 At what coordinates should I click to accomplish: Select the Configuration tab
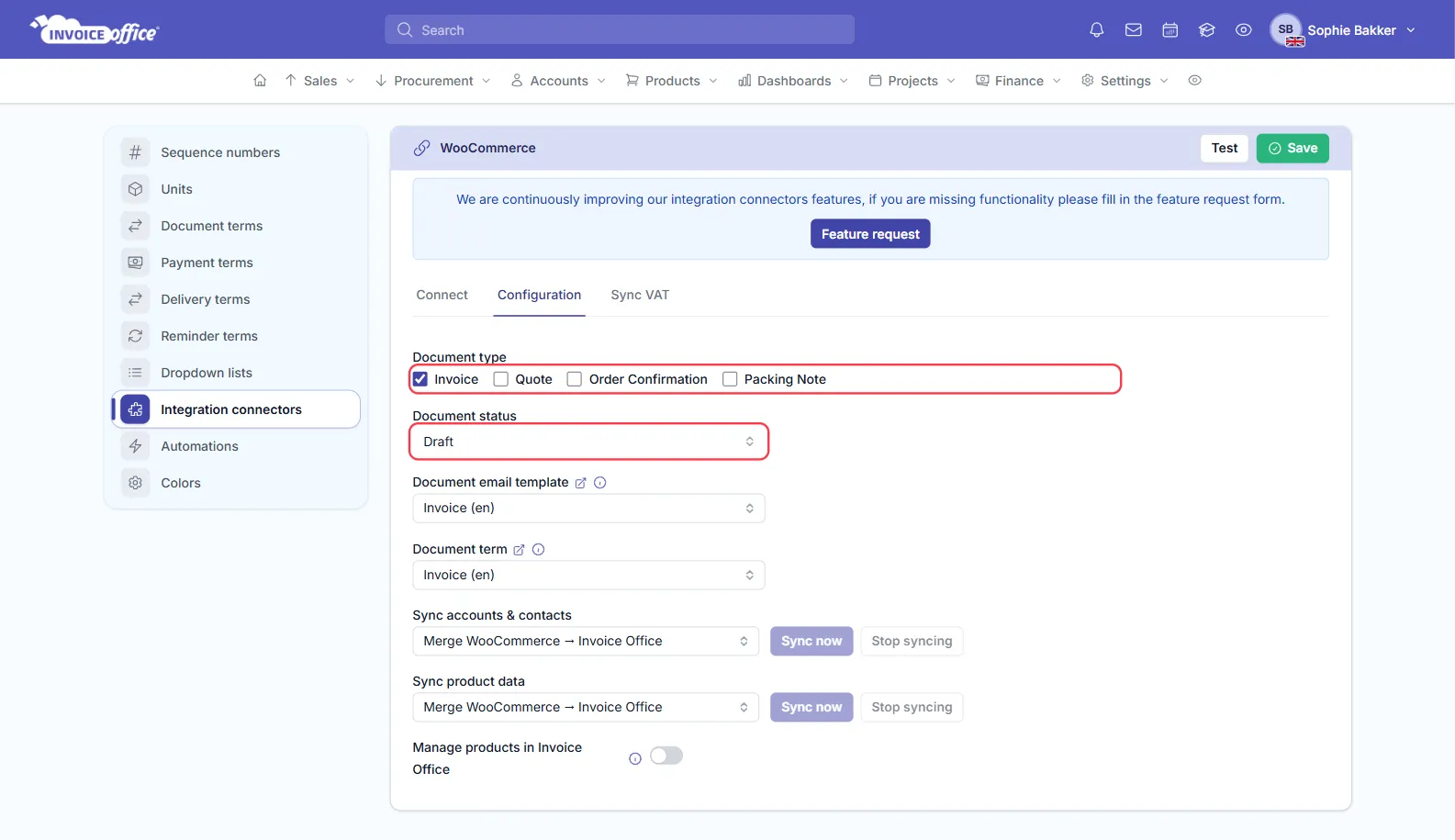(x=539, y=295)
